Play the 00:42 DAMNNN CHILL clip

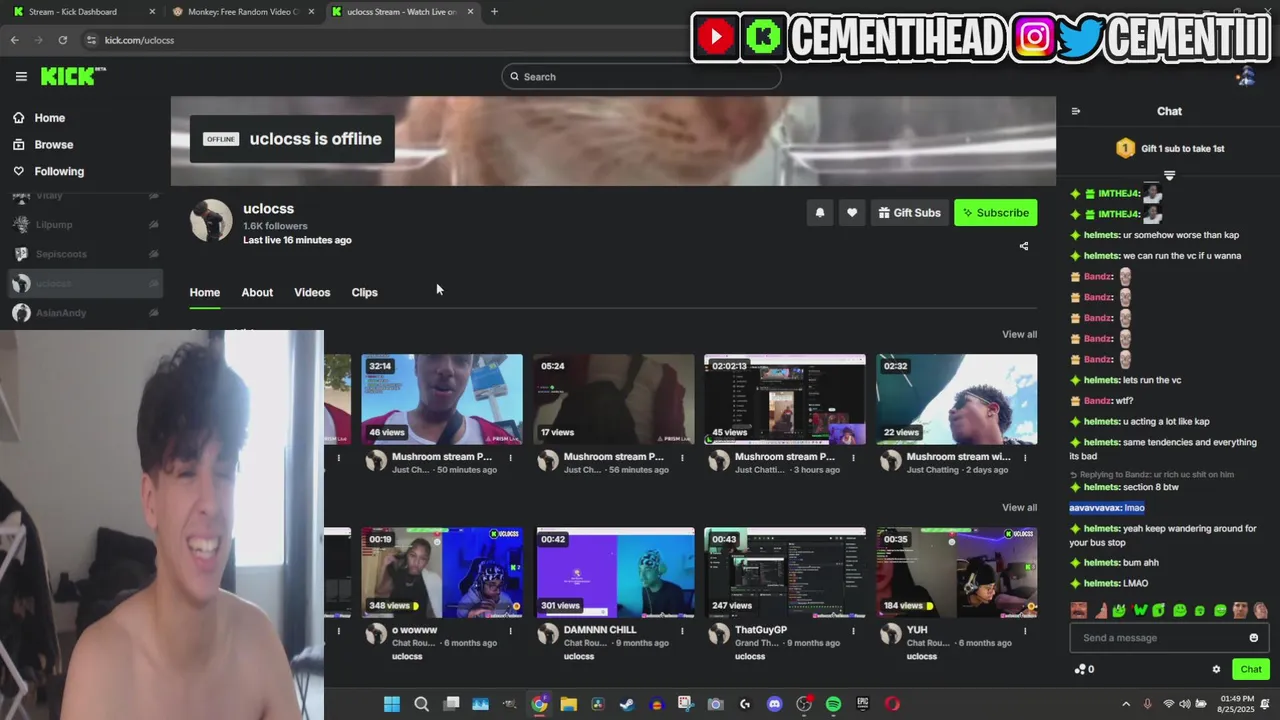(x=614, y=573)
